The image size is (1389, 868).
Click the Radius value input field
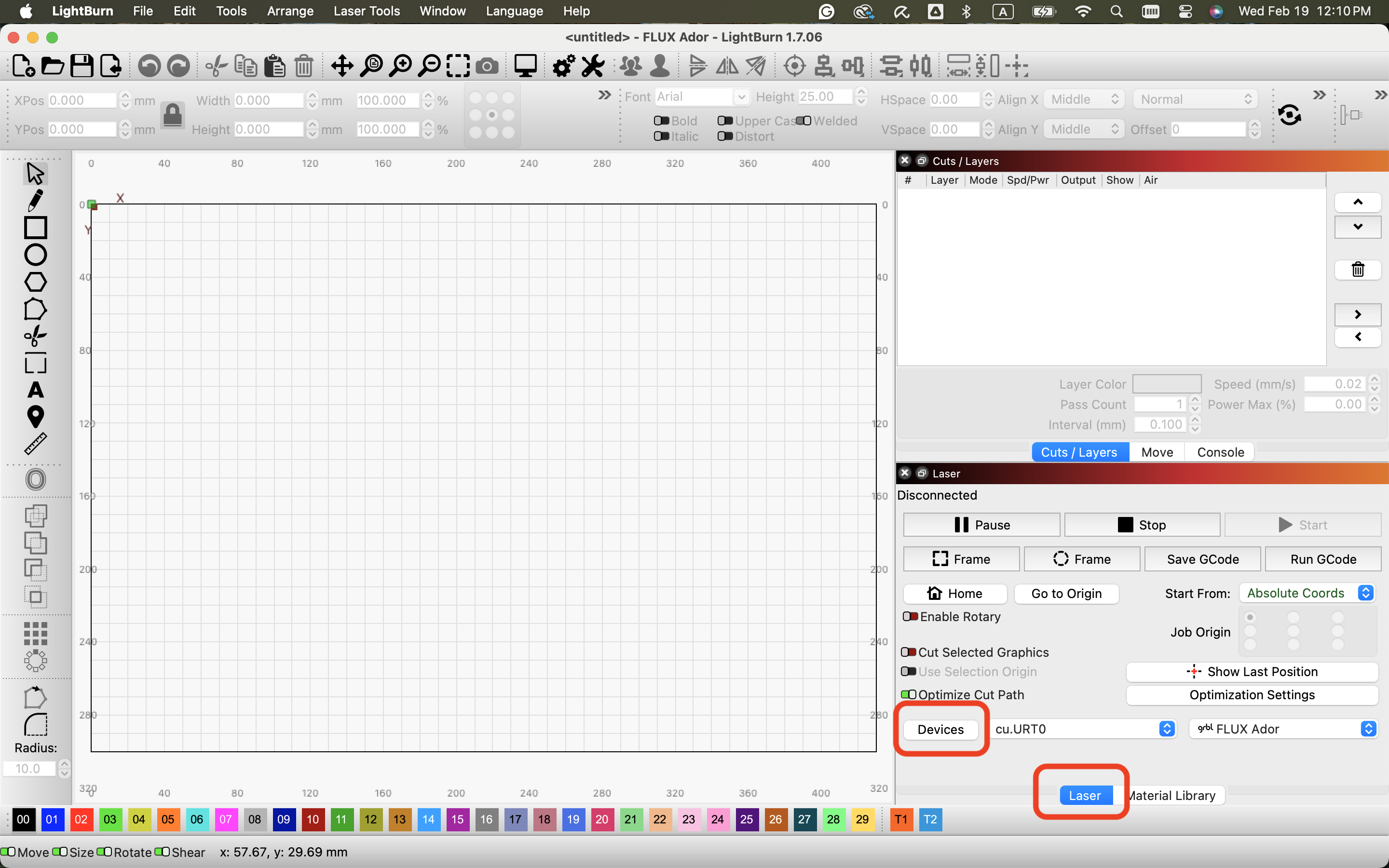click(30, 768)
